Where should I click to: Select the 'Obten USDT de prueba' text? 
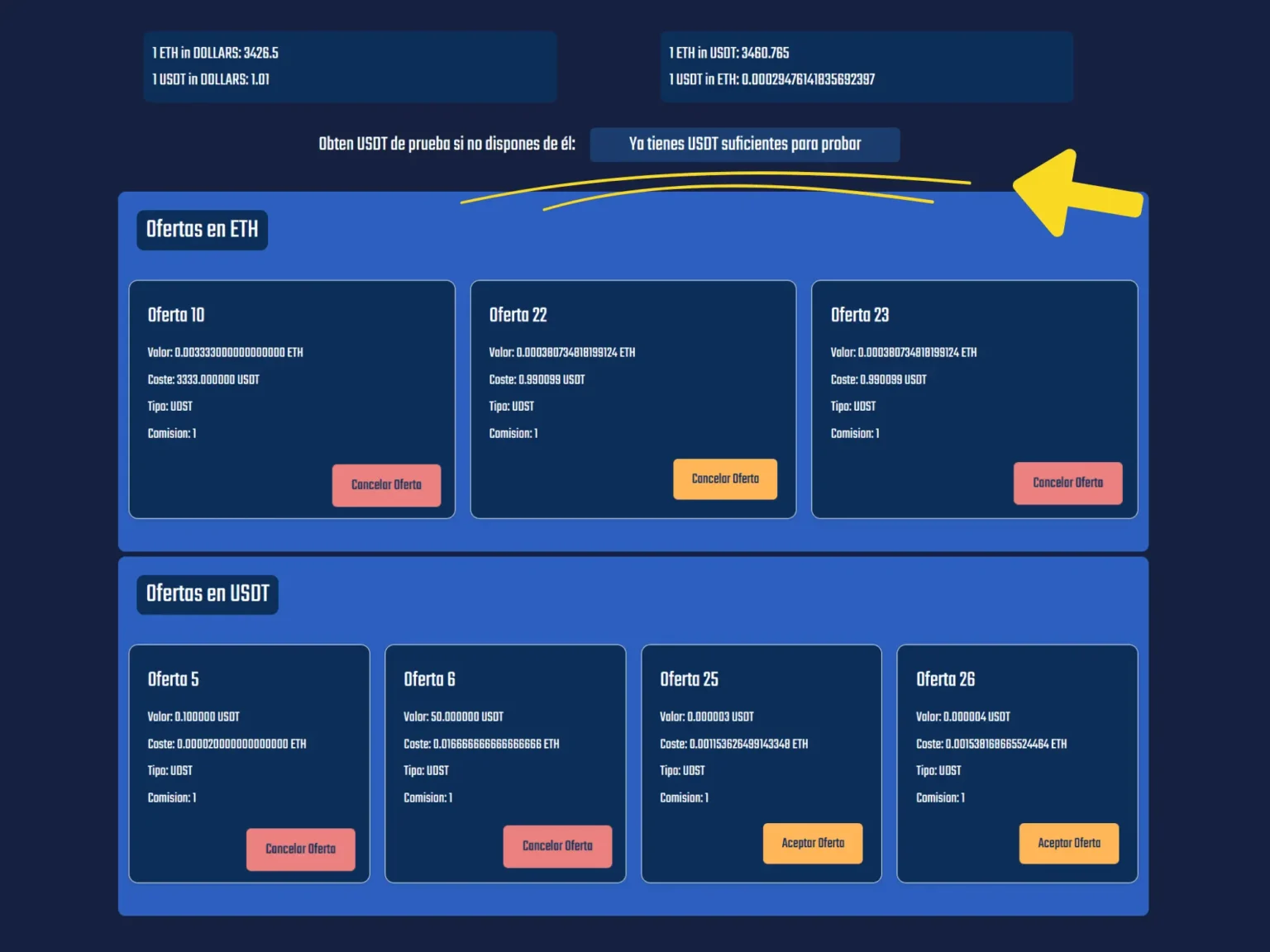pos(447,143)
